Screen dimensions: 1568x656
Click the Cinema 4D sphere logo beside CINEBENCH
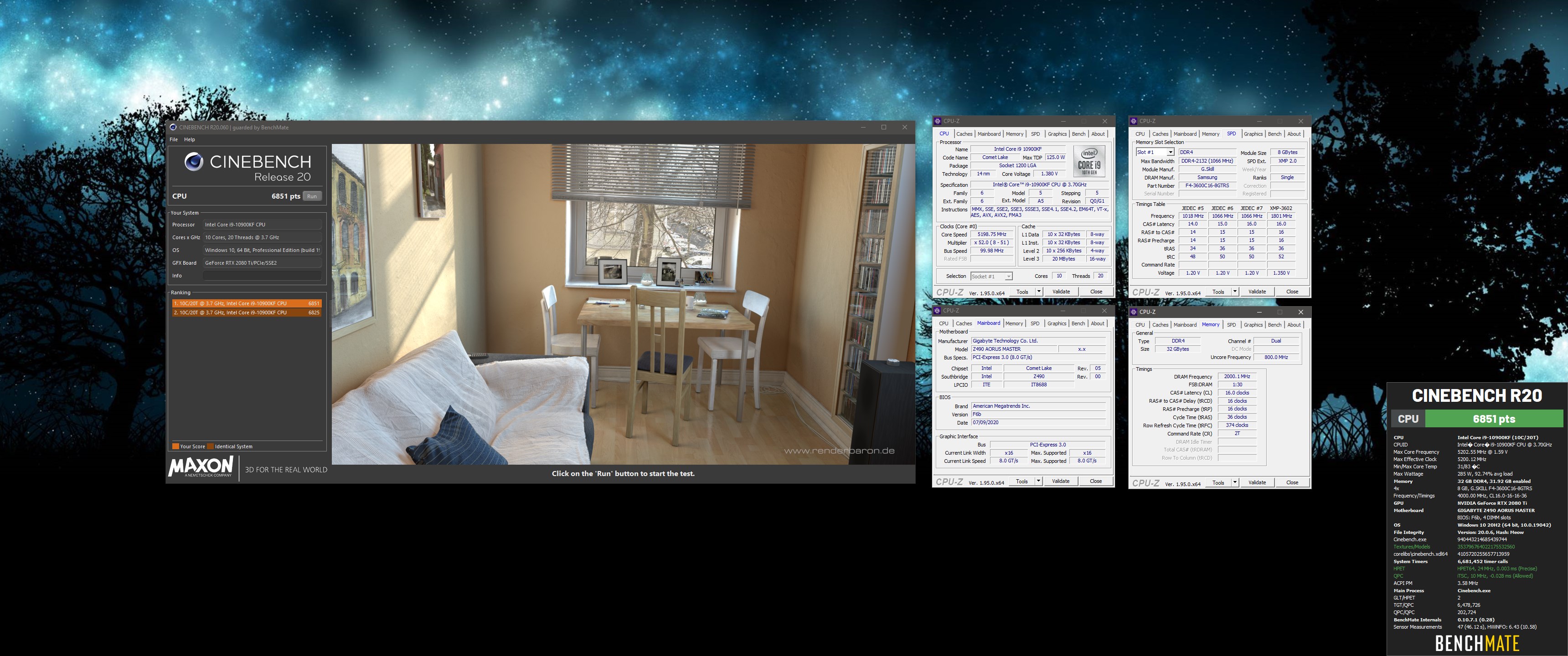click(194, 161)
